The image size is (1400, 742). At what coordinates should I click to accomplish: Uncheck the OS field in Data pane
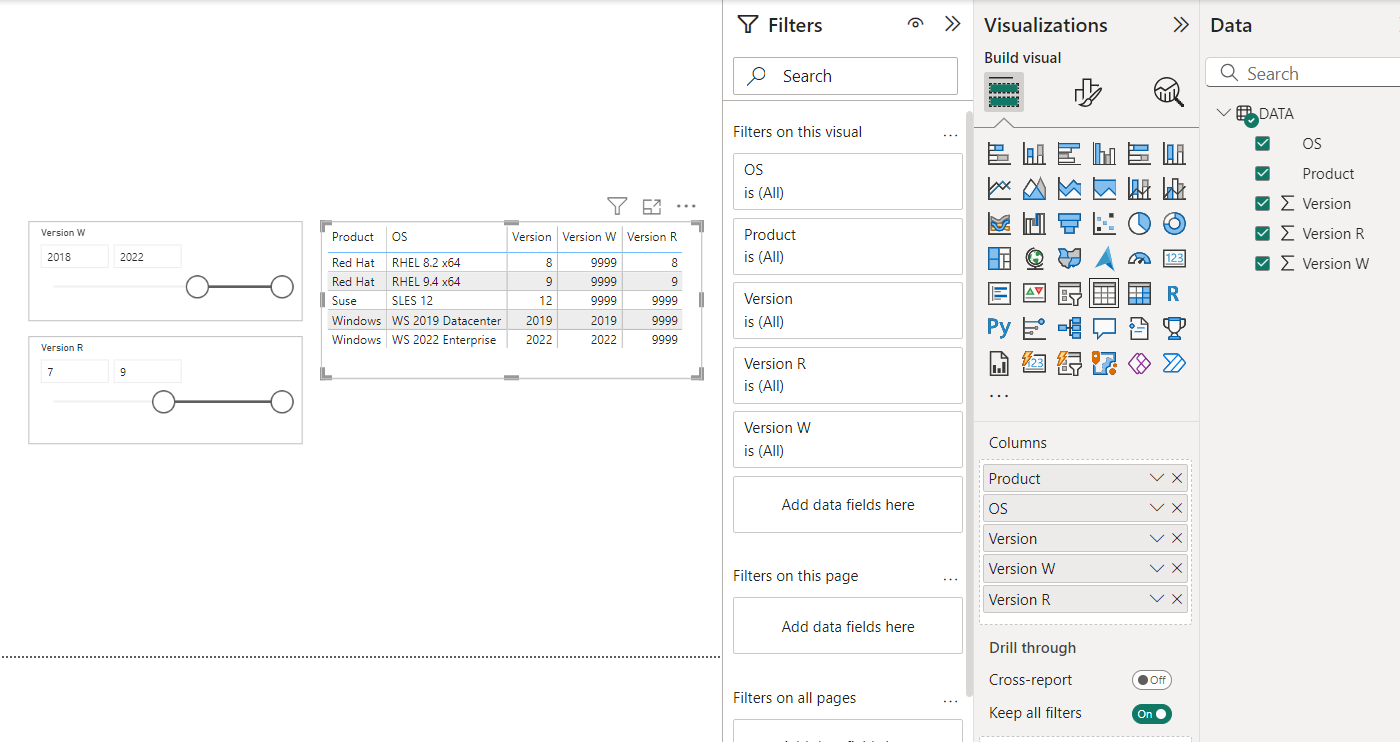point(1262,144)
